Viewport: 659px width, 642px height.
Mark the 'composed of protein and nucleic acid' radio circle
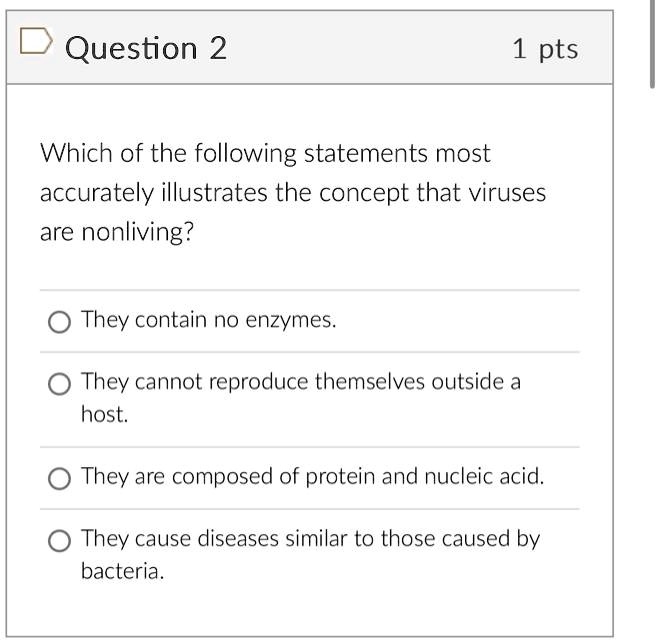point(59,479)
